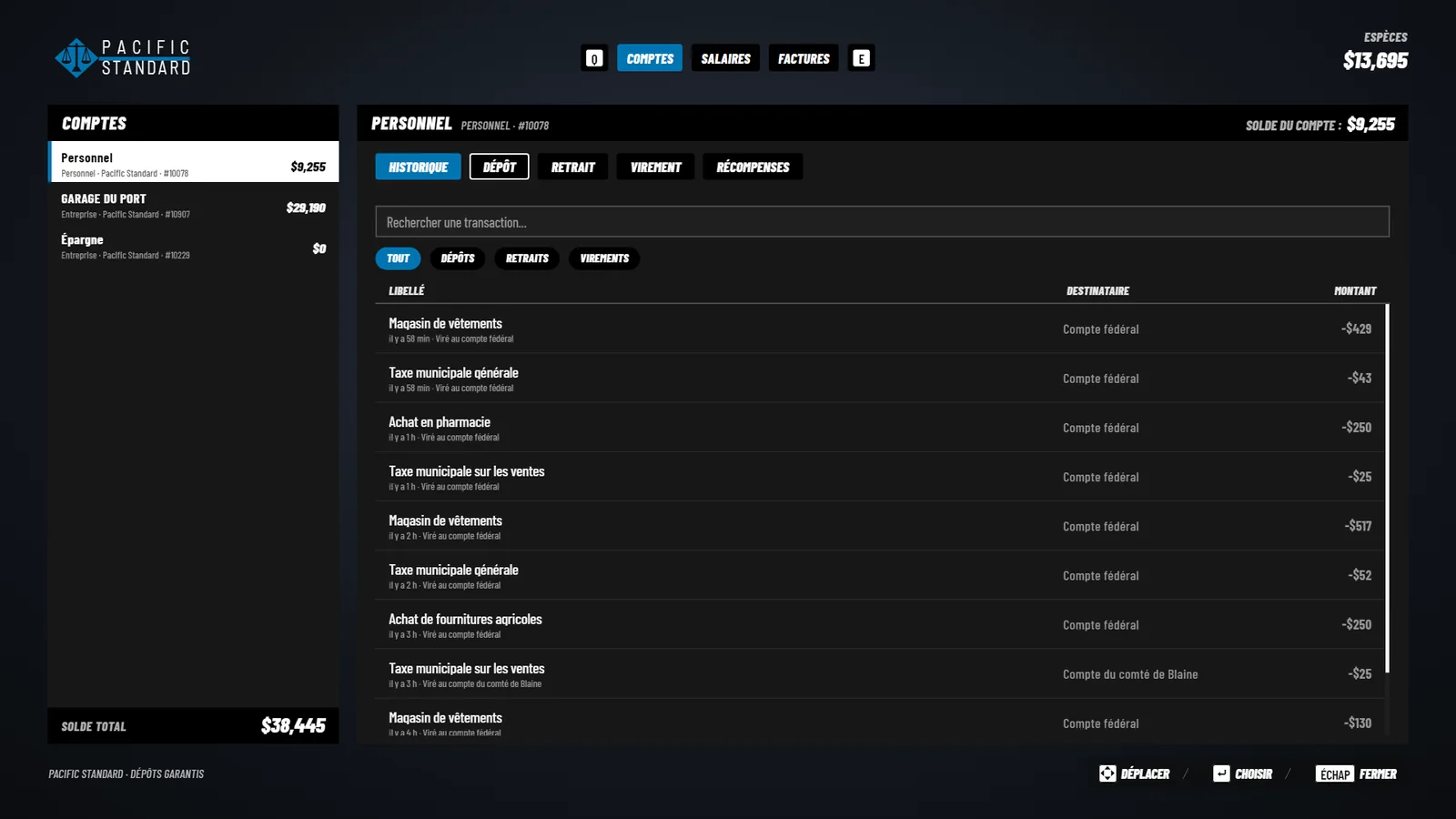The height and width of the screenshot is (819, 1456).
Task: Click the Fermer label
Action: tap(1378, 774)
